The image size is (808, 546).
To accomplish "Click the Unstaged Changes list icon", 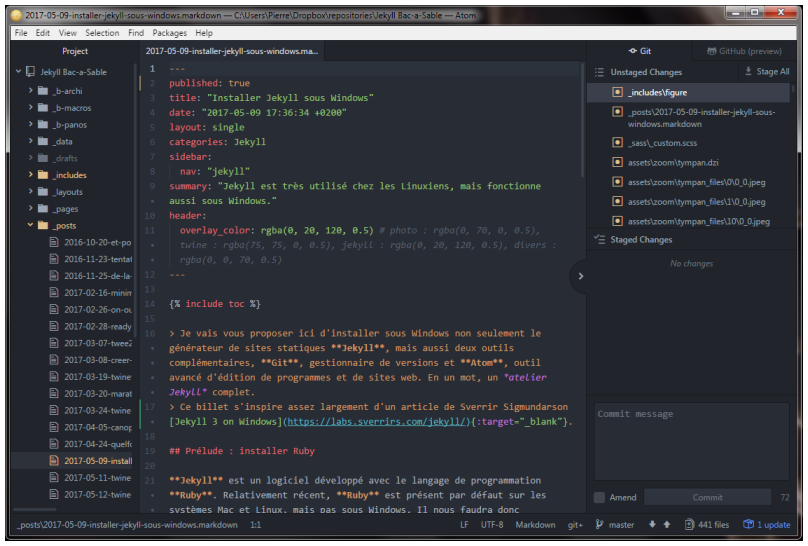I will click(x=599, y=72).
